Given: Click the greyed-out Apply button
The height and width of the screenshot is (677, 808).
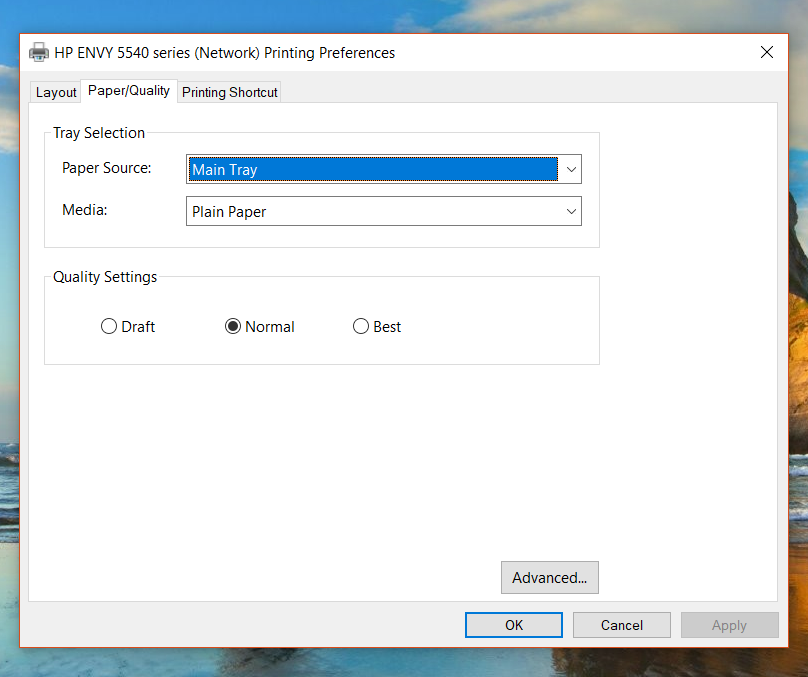Looking at the screenshot, I should [729, 625].
